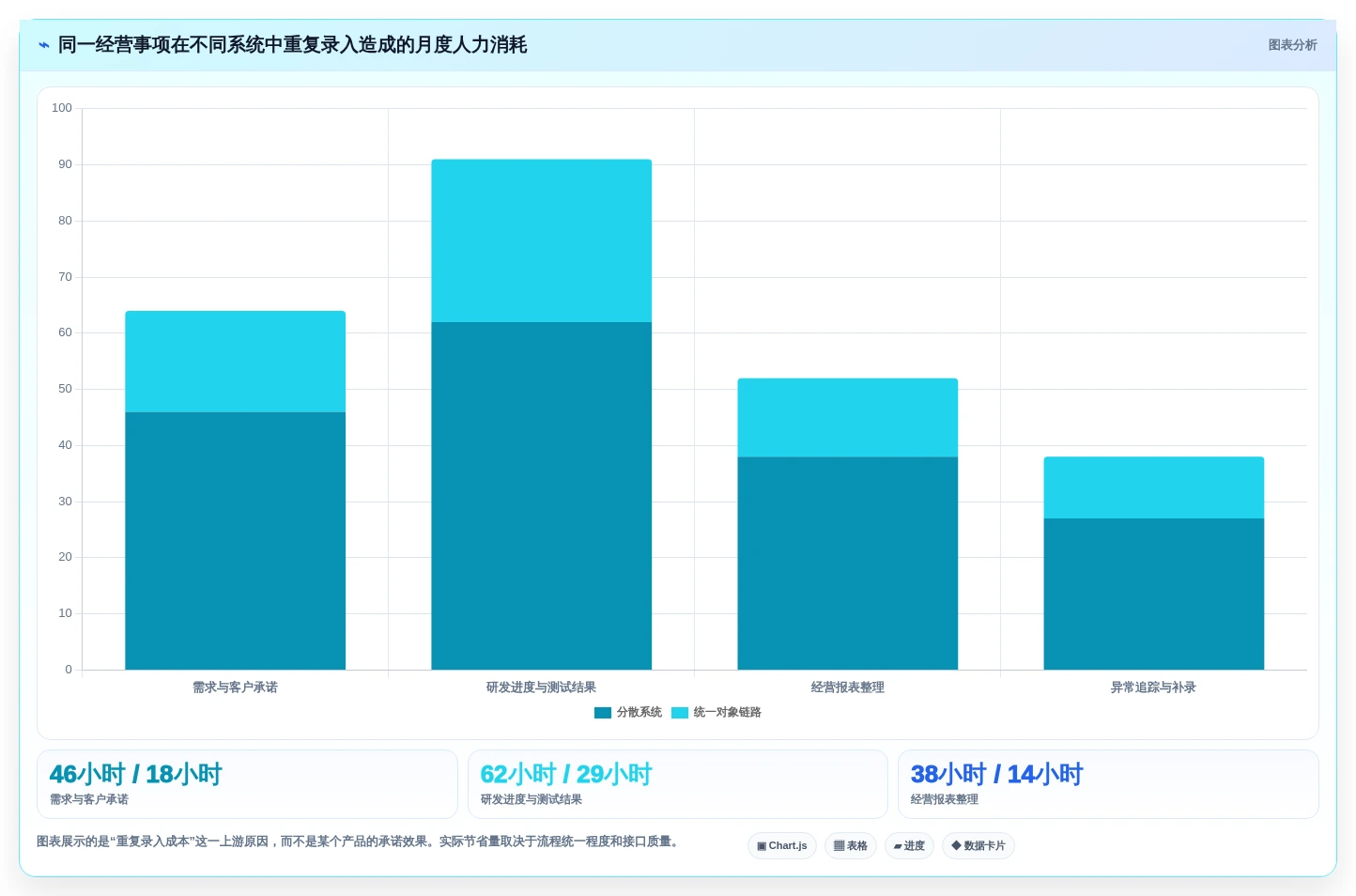Click the dark teal 分散系统 legend color swatch

(603, 713)
